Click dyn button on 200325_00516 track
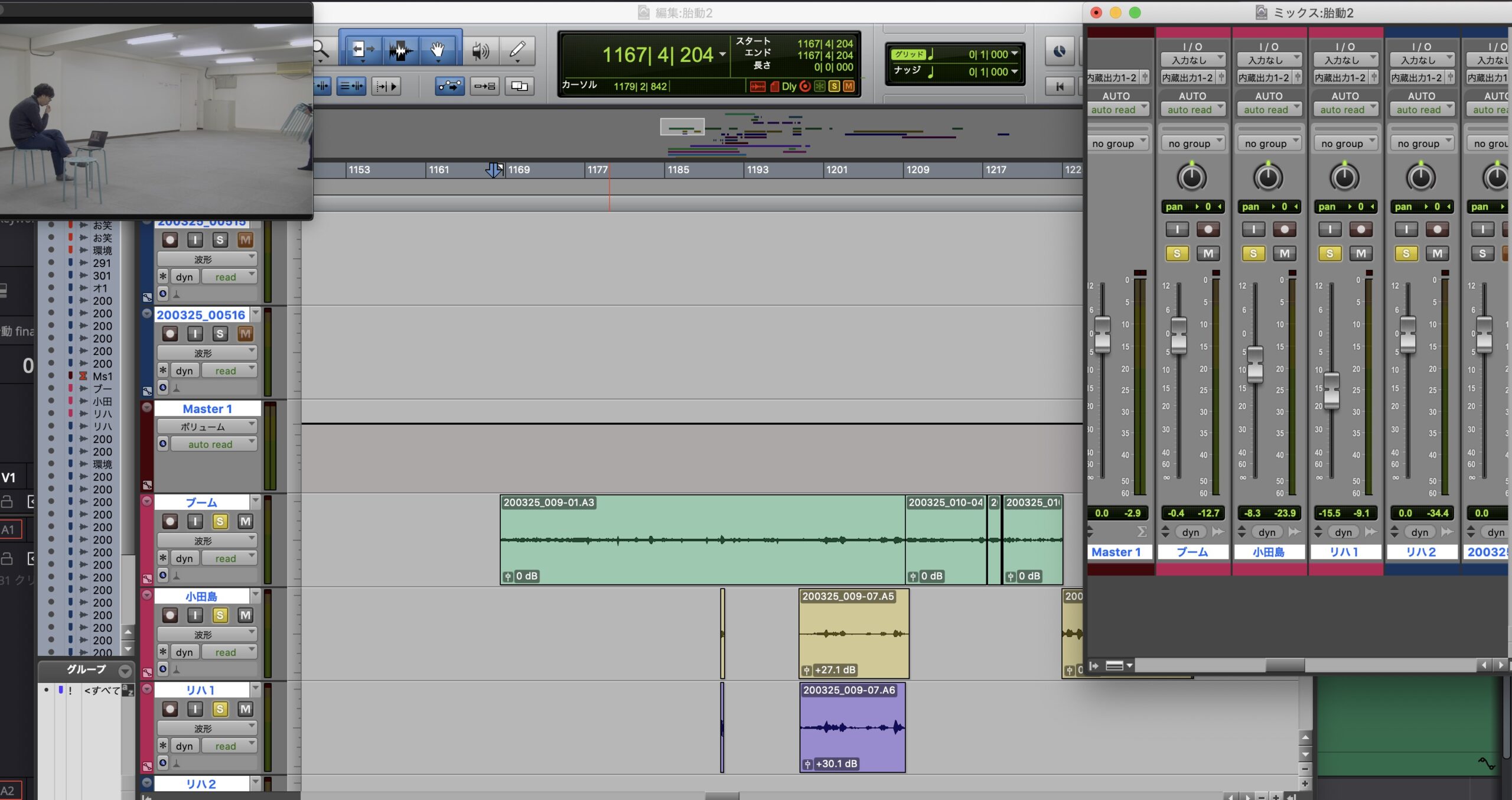This screenshot has width=1512, height=800. (184, 371)
